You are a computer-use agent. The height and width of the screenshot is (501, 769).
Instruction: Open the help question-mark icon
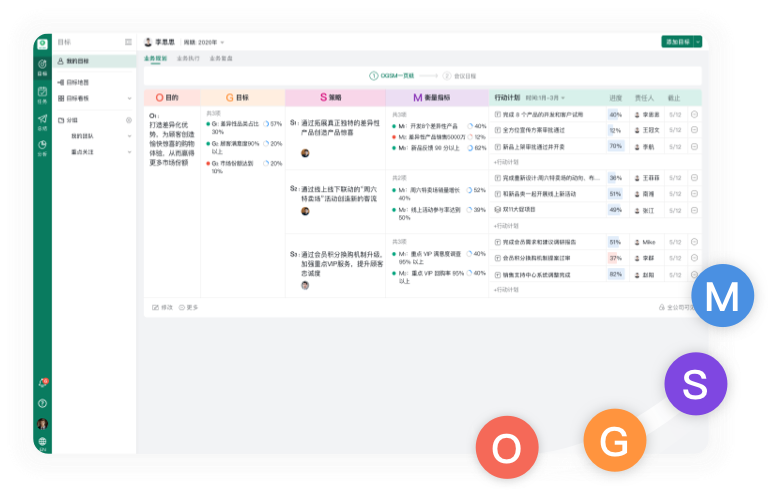[43, 403]
